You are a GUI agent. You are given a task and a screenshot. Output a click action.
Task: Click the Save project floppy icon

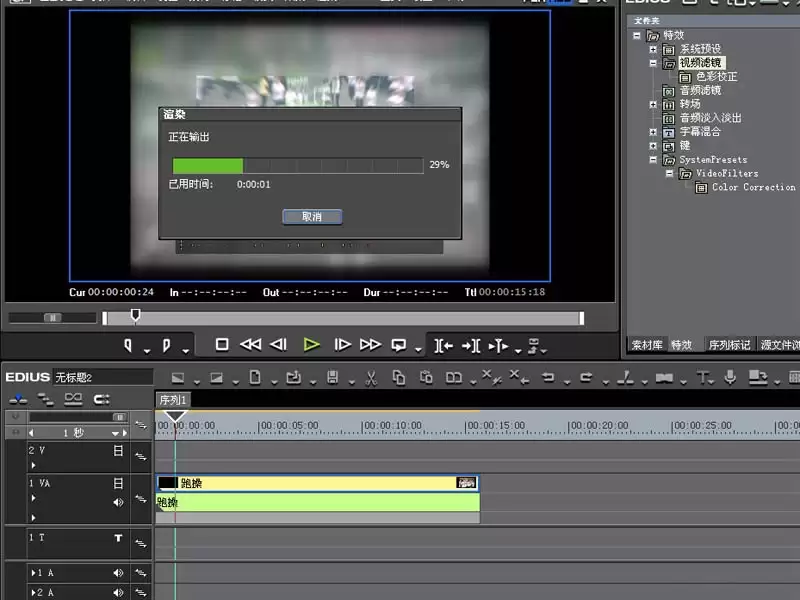(x=333, y=378)
